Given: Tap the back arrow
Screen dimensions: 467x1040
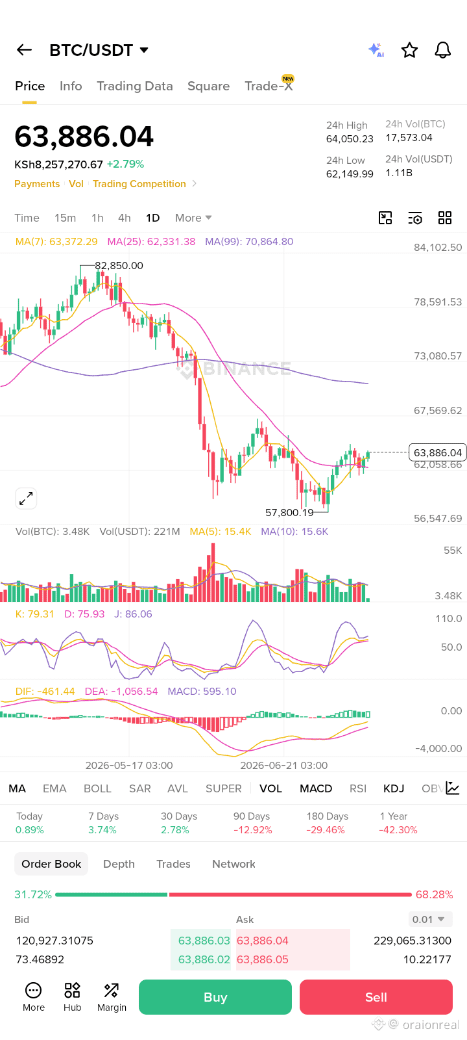Looking at the screenshot, I should point(25,50).
